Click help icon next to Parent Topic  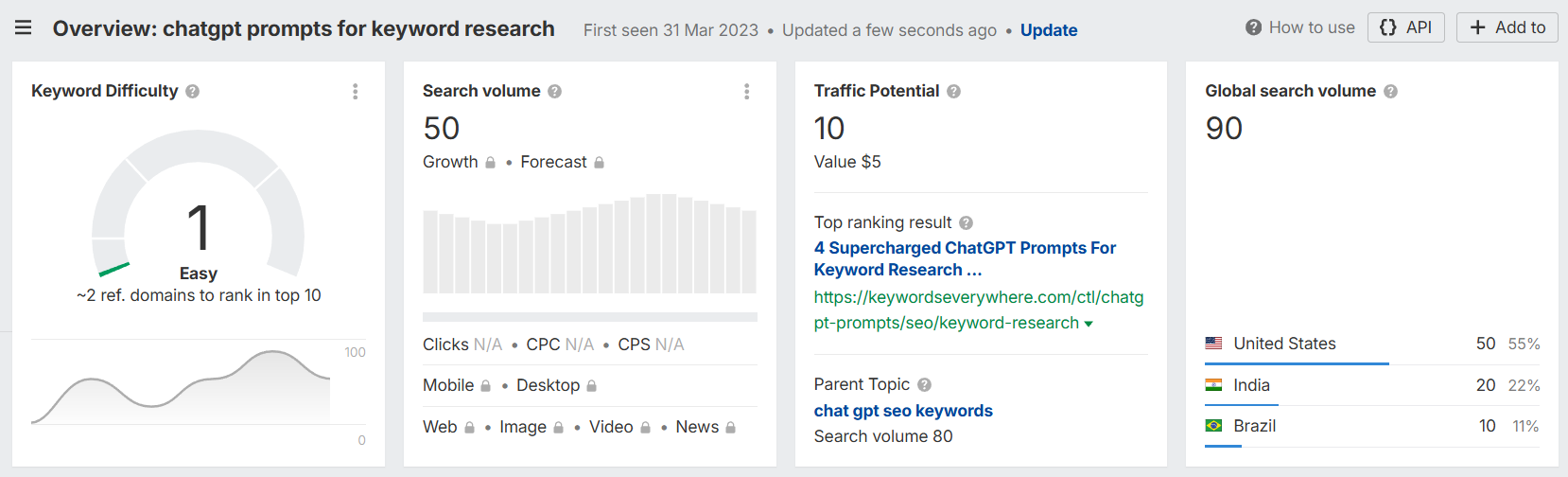click(925, 385)
